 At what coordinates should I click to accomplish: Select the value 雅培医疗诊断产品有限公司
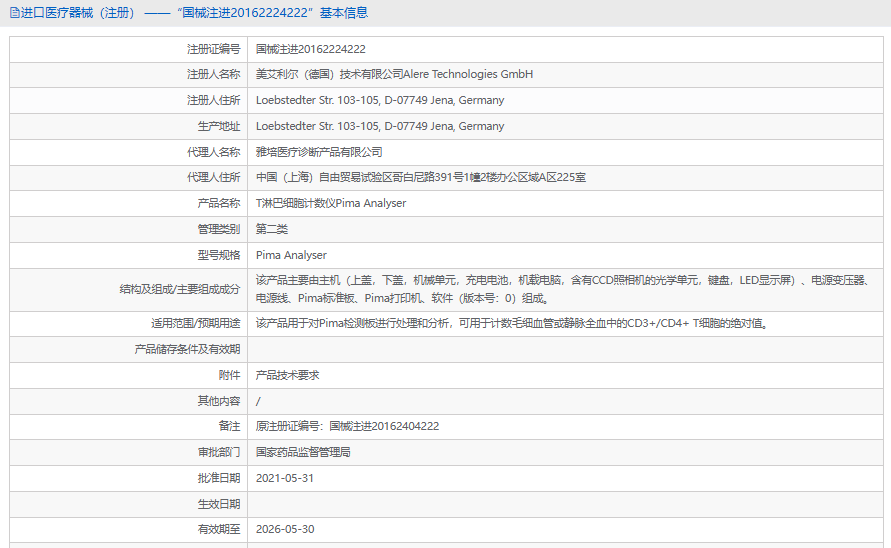(319, 152)
